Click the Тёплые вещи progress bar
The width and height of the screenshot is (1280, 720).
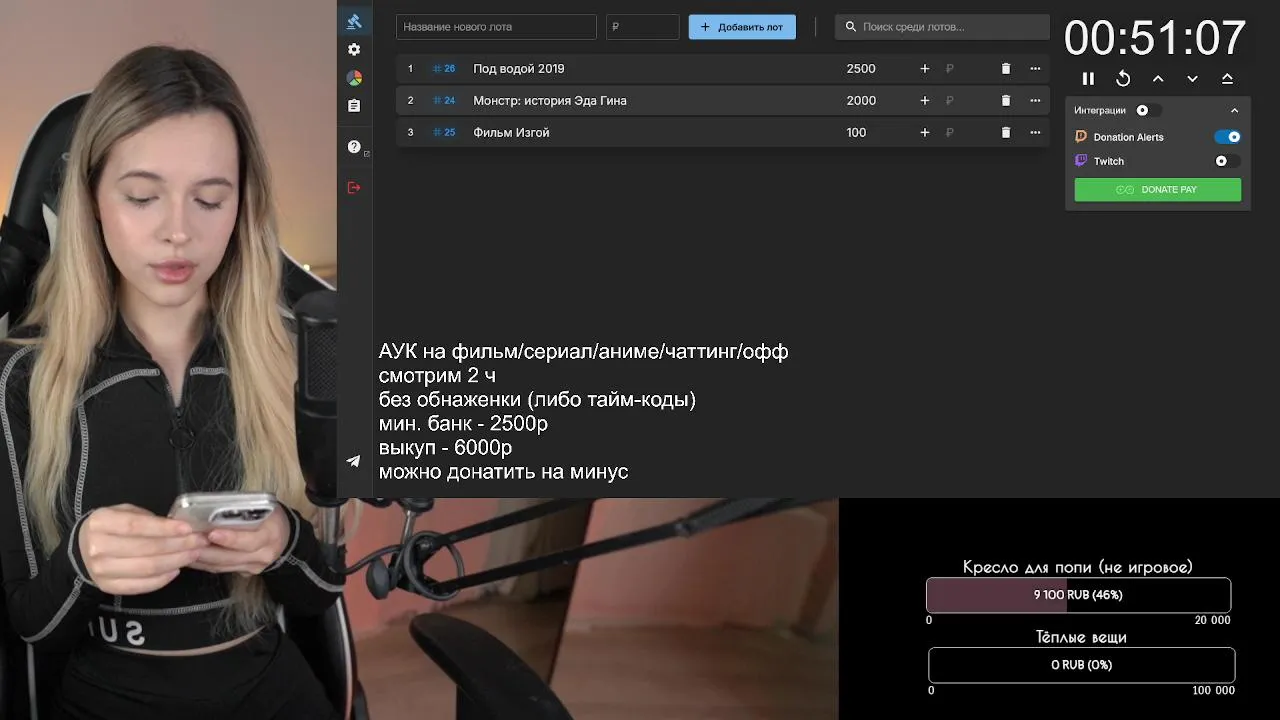[x=1081, y=665]
